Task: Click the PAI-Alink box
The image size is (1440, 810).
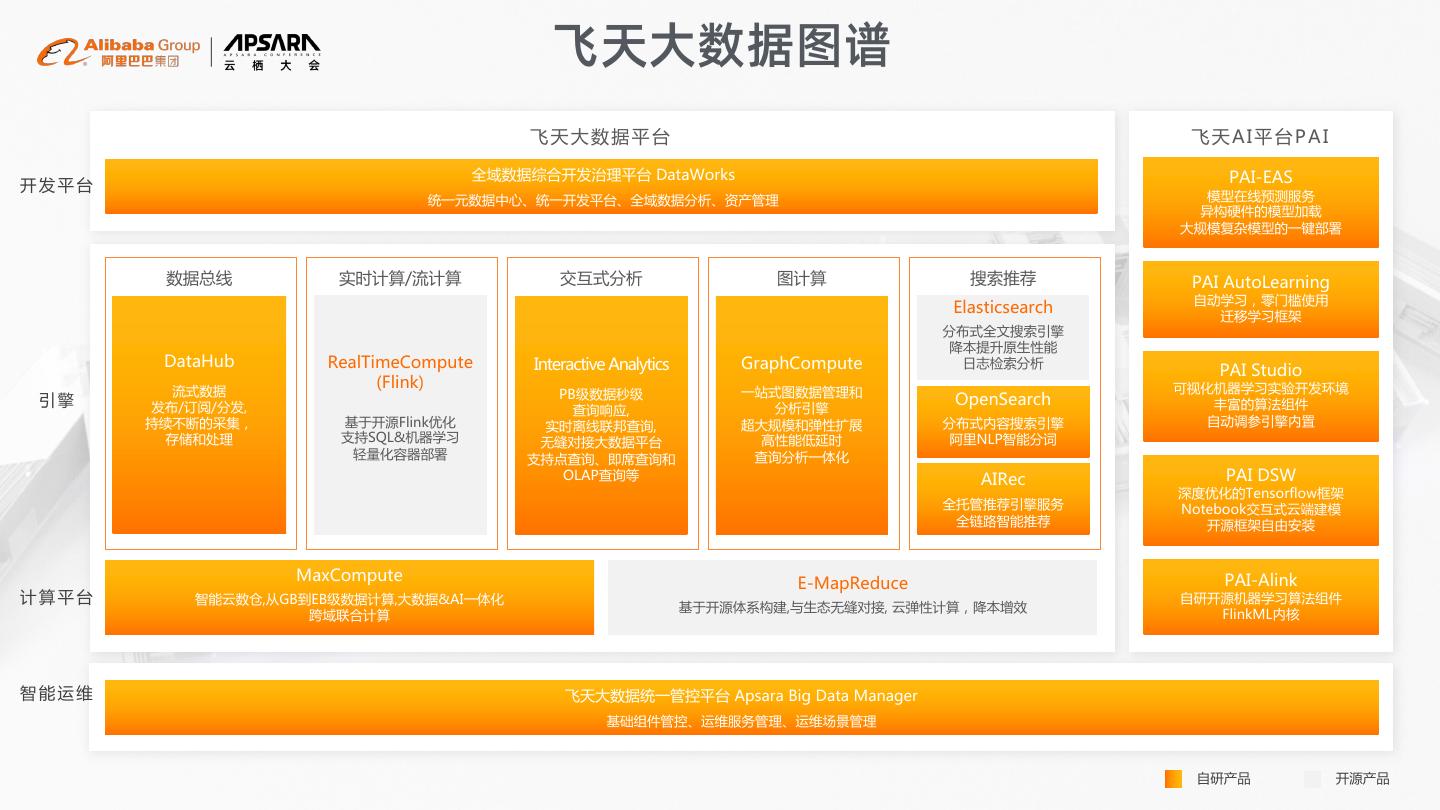Action: (1260, 597)
